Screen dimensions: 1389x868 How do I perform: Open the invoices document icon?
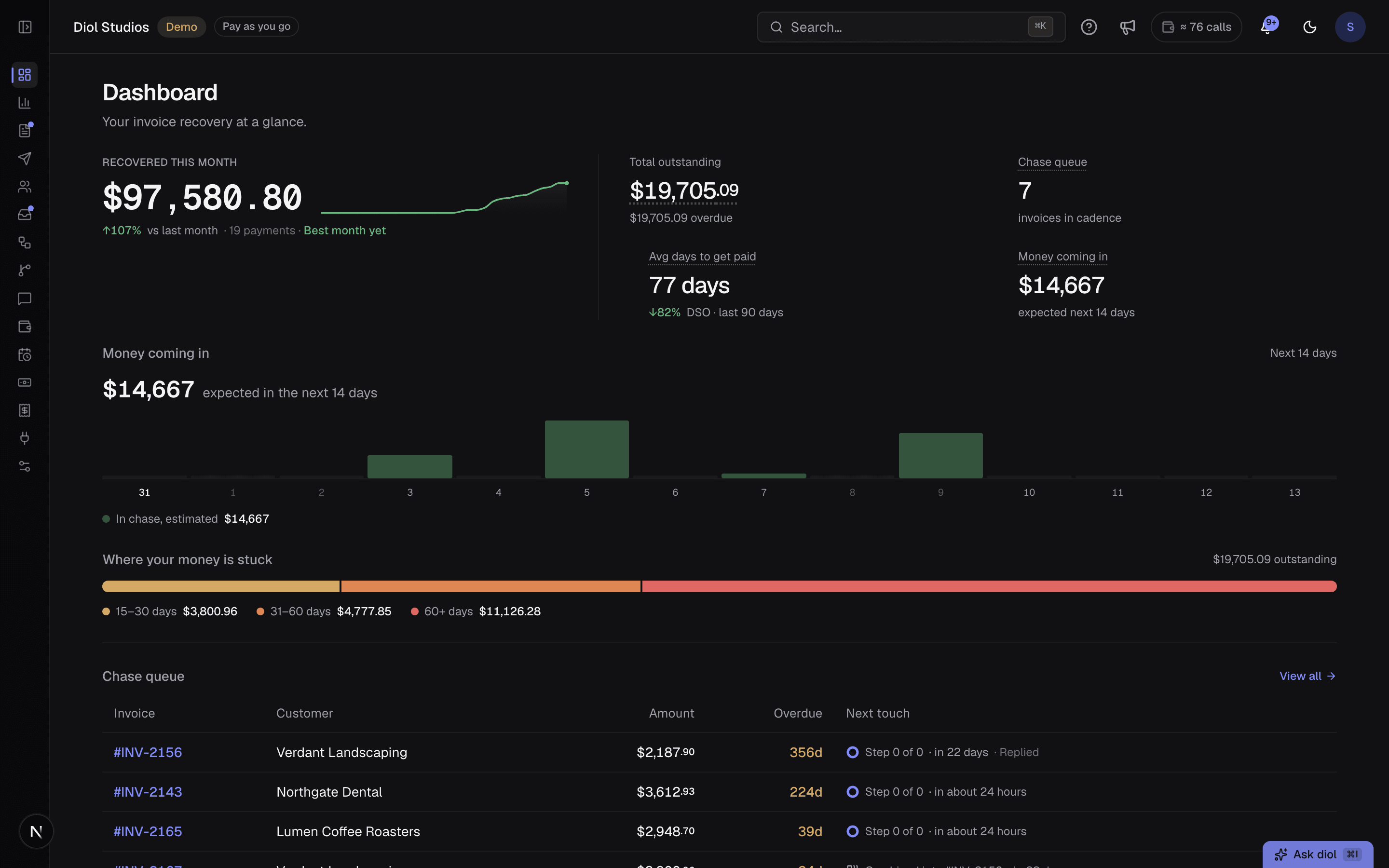pyautogui.click(x=25, y=131)
